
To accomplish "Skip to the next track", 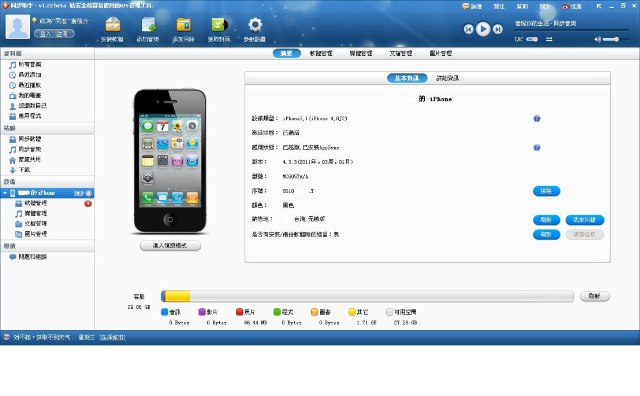I will pyautogui.click(x=498, y=29).
